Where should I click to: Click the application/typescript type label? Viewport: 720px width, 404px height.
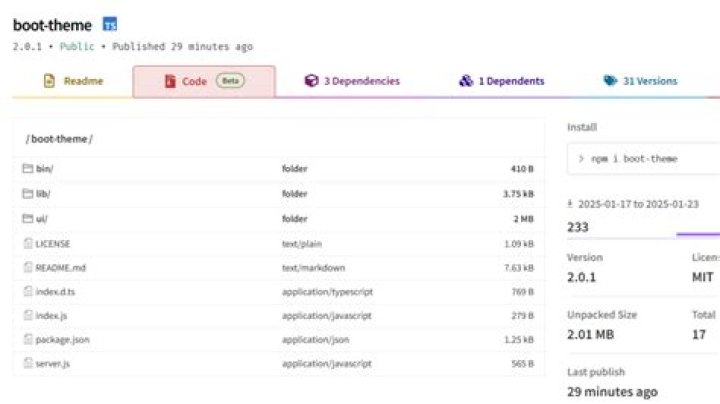[327, 292]
